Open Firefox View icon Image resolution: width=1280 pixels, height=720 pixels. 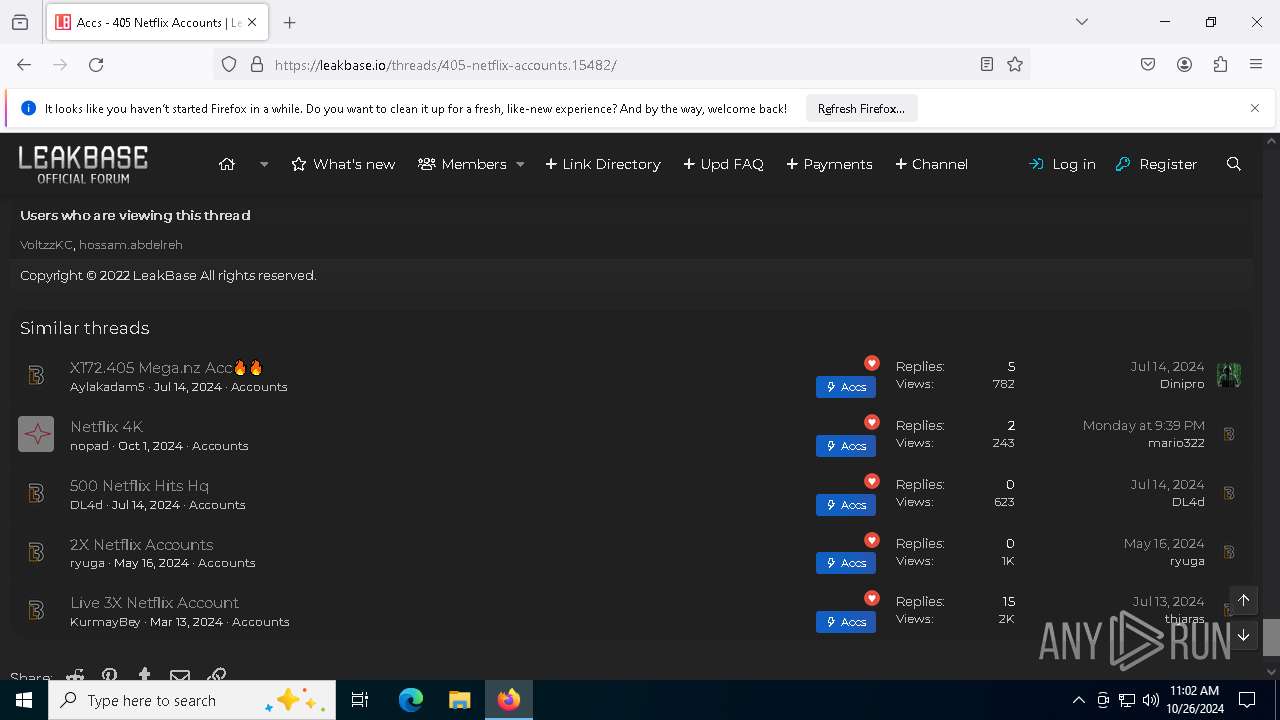tap(20, 22)
